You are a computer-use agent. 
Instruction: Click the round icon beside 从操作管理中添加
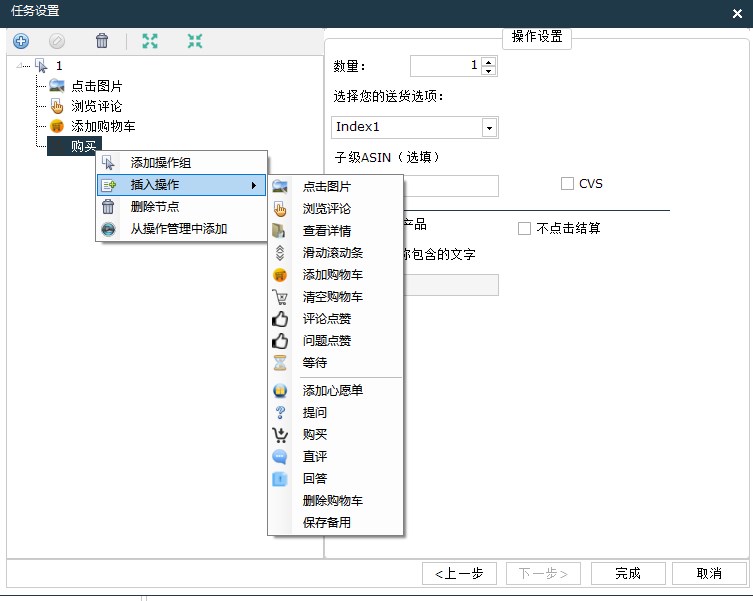point(109,229)
